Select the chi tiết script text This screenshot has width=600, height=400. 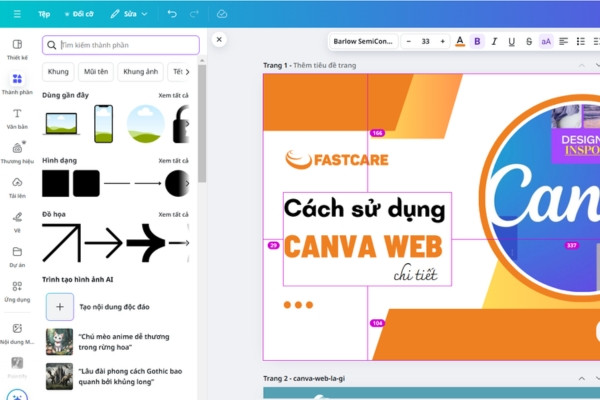[416, 273]
